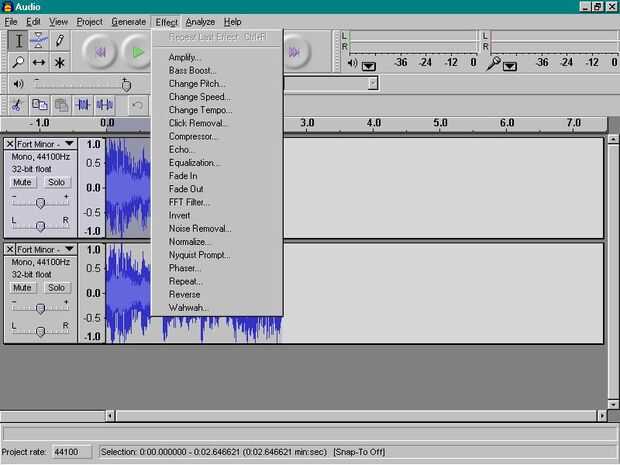Choose Wahwah... effect
This screenshot has width=620, height=465.
click(217, 308)
